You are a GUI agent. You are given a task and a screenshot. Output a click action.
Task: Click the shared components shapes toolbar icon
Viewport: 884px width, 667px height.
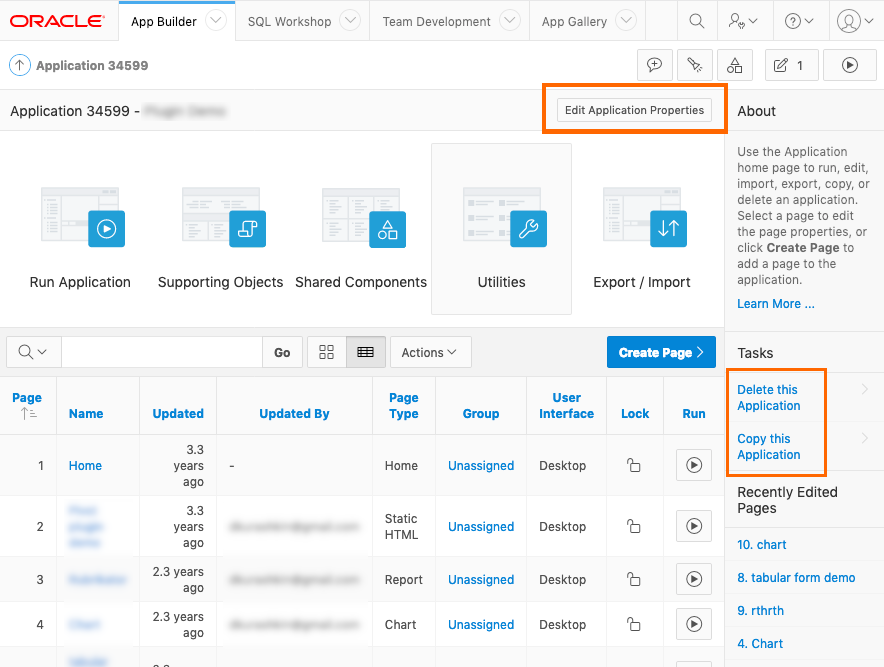[735, 65]
